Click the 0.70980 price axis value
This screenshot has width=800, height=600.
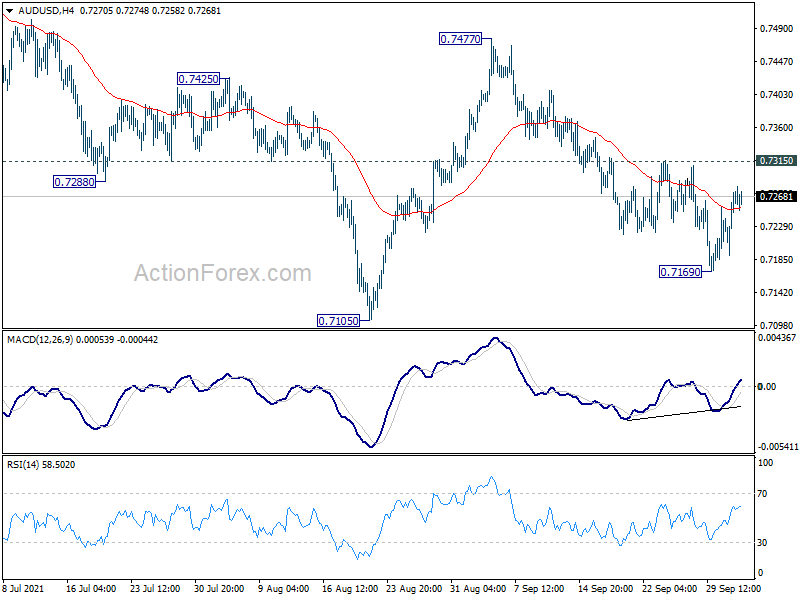click(777, 326)
